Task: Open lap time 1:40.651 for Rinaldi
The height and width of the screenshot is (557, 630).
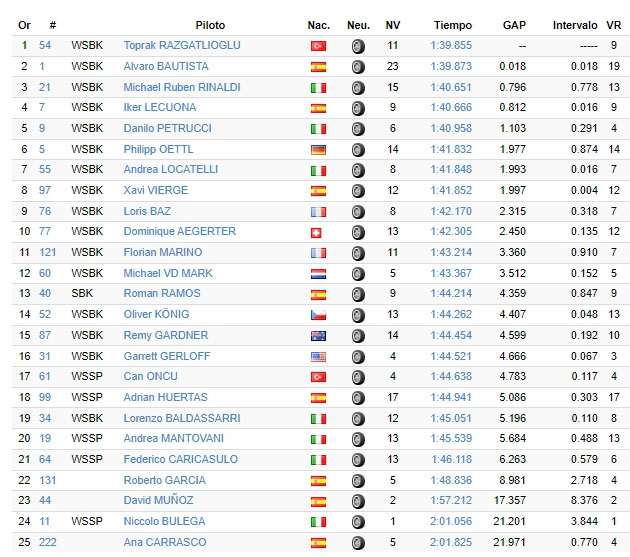Action: [451, 87]
